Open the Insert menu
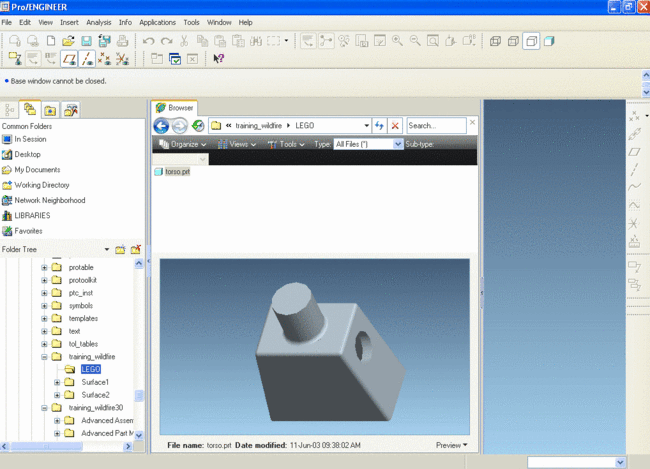Image resolution: width=650 pixels, height=469 pixels. click(x=69, y=22)
